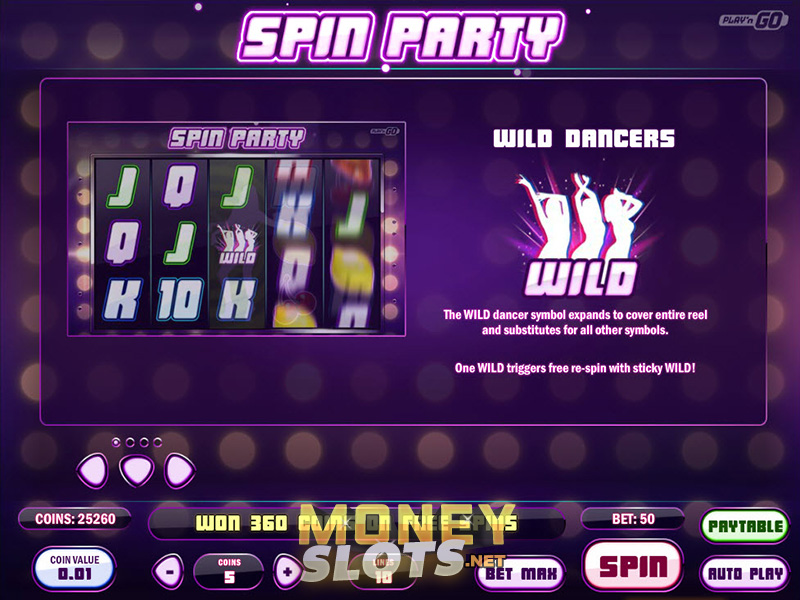
Task: Click the BET: 50 display
Action: 633,519
